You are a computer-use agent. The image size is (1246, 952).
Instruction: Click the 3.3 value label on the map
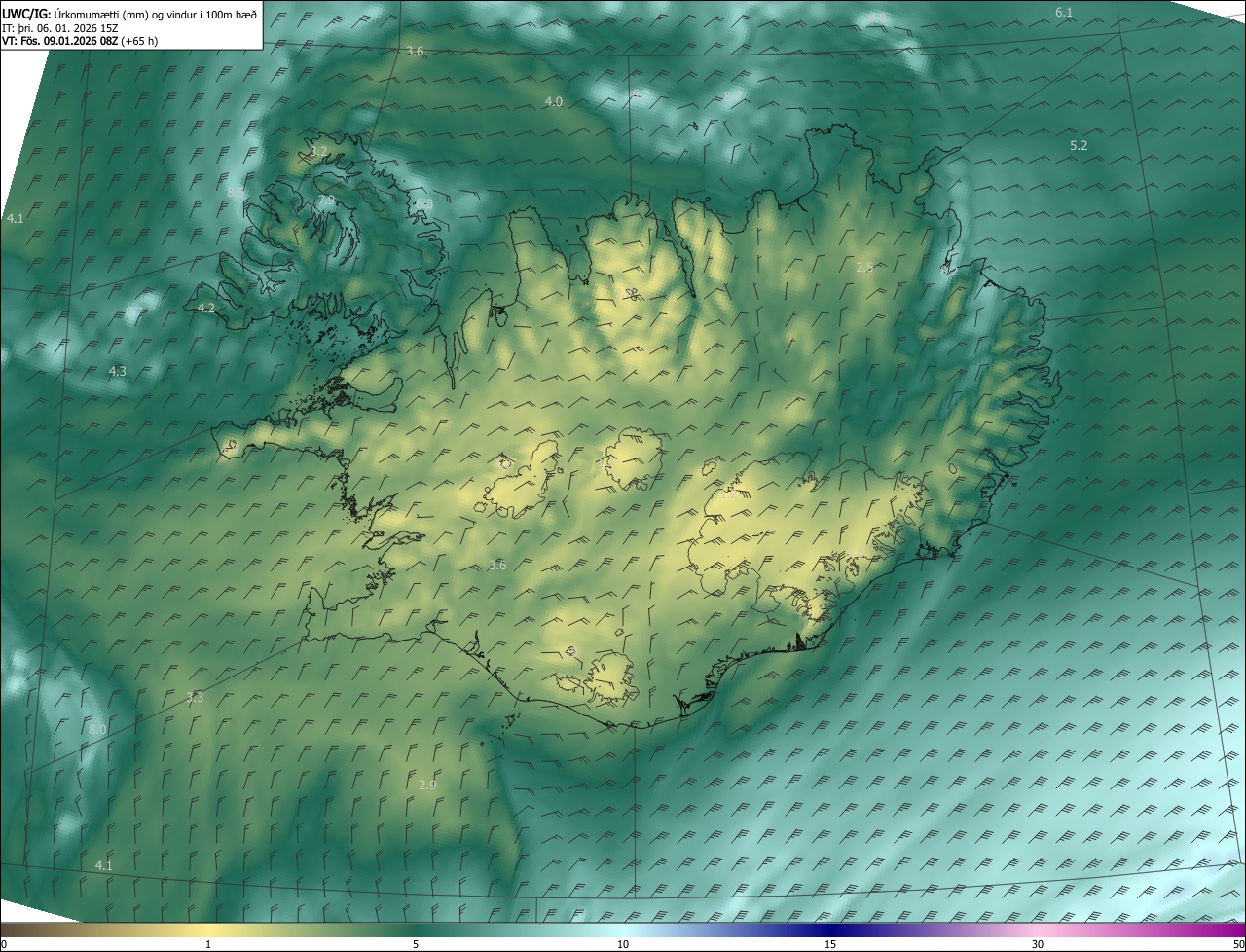tap(195, 697)
